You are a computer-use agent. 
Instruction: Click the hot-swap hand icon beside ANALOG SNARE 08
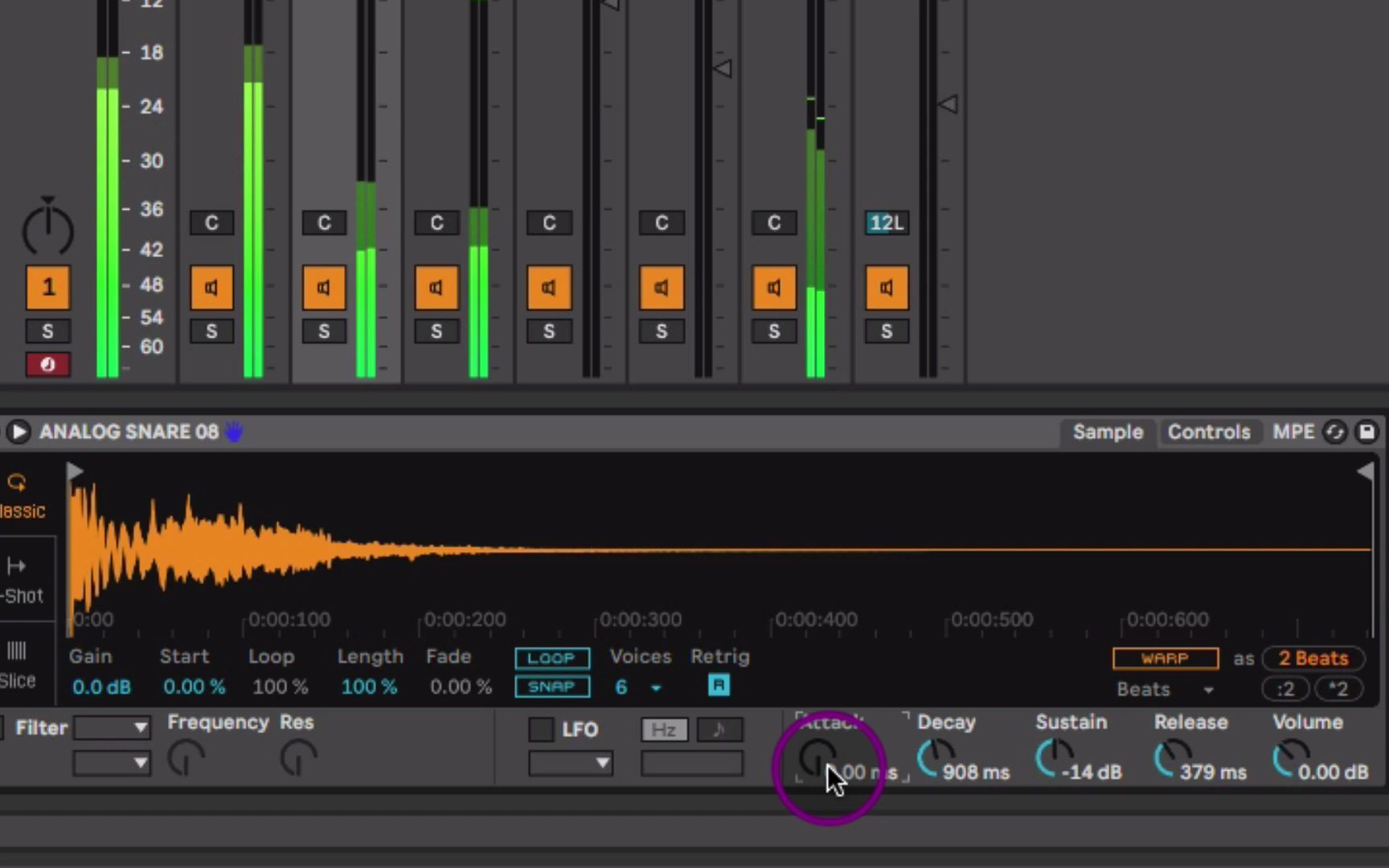pyautogui.click(x=234, y=432)
